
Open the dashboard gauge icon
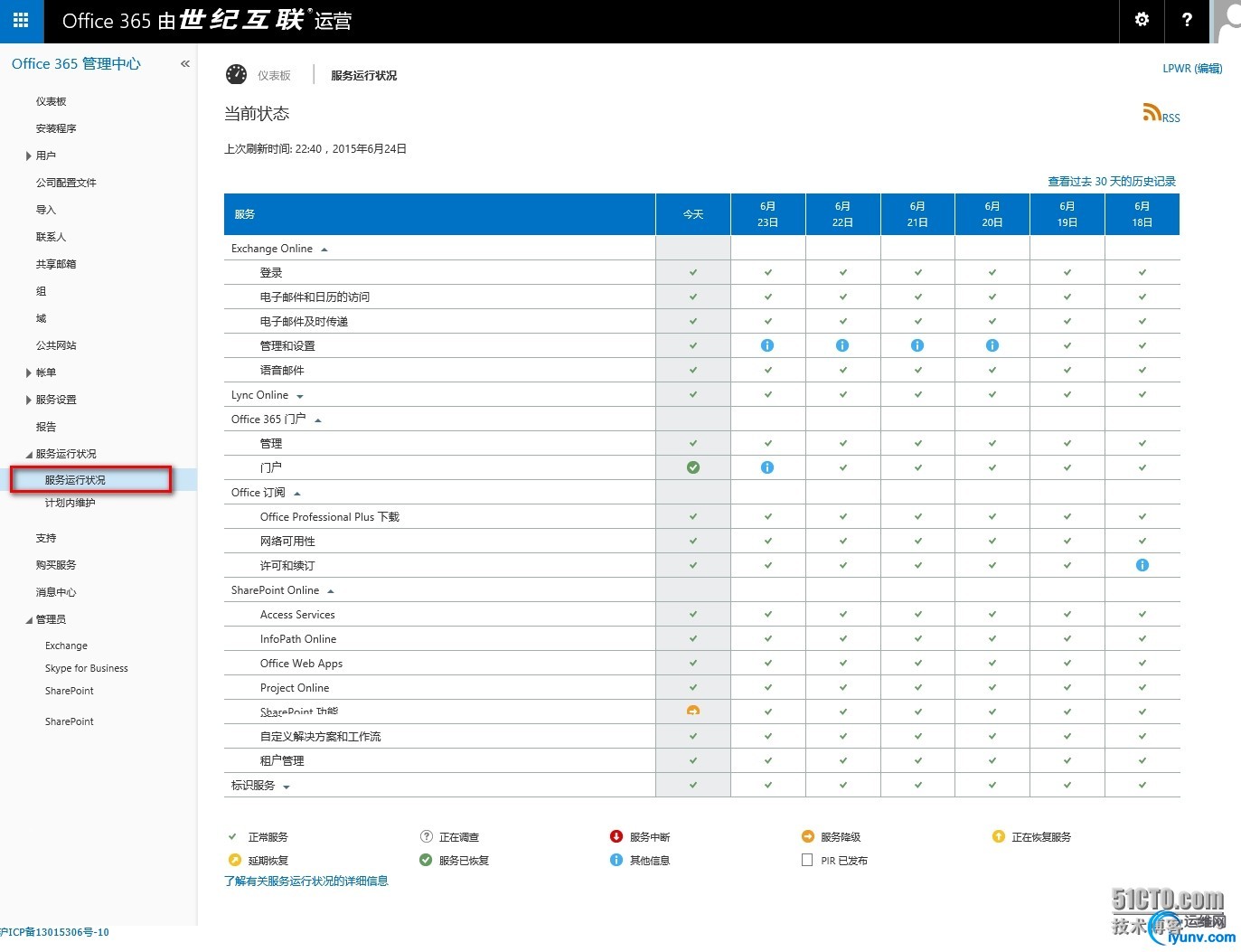(x=237, y=74)
